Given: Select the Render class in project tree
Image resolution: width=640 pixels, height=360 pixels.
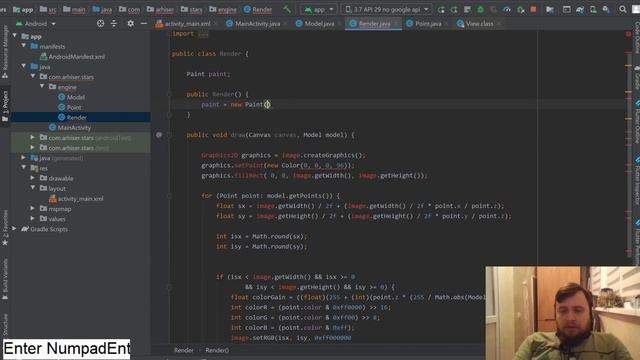Looking at the screenshot, I should (72, 118).
